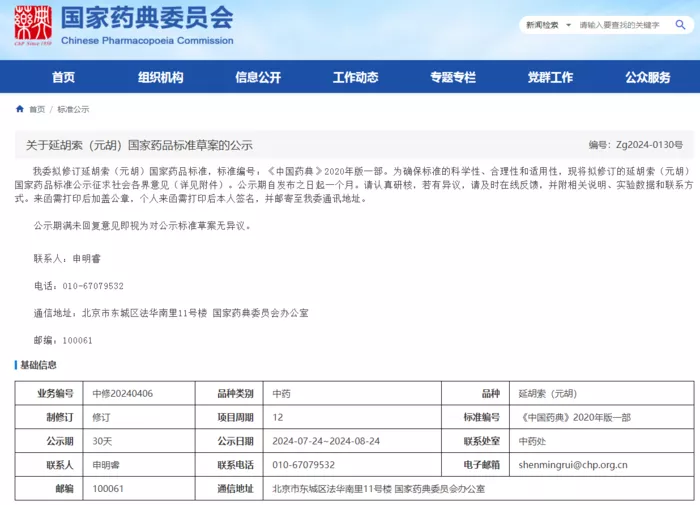Click the home icon in breadcrumb
Viewport: 700px width, 505px height.
coord(20,109)
